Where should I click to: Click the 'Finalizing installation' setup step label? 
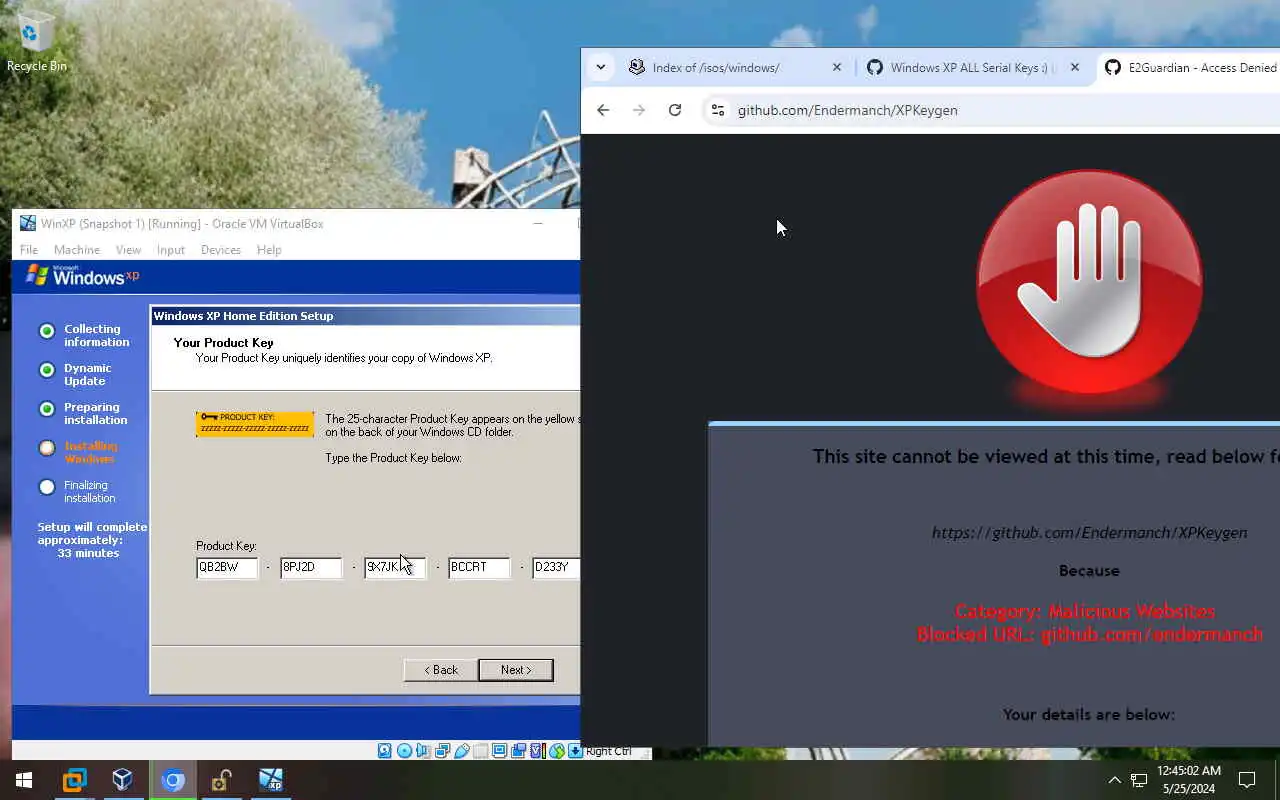click(90, 491)
